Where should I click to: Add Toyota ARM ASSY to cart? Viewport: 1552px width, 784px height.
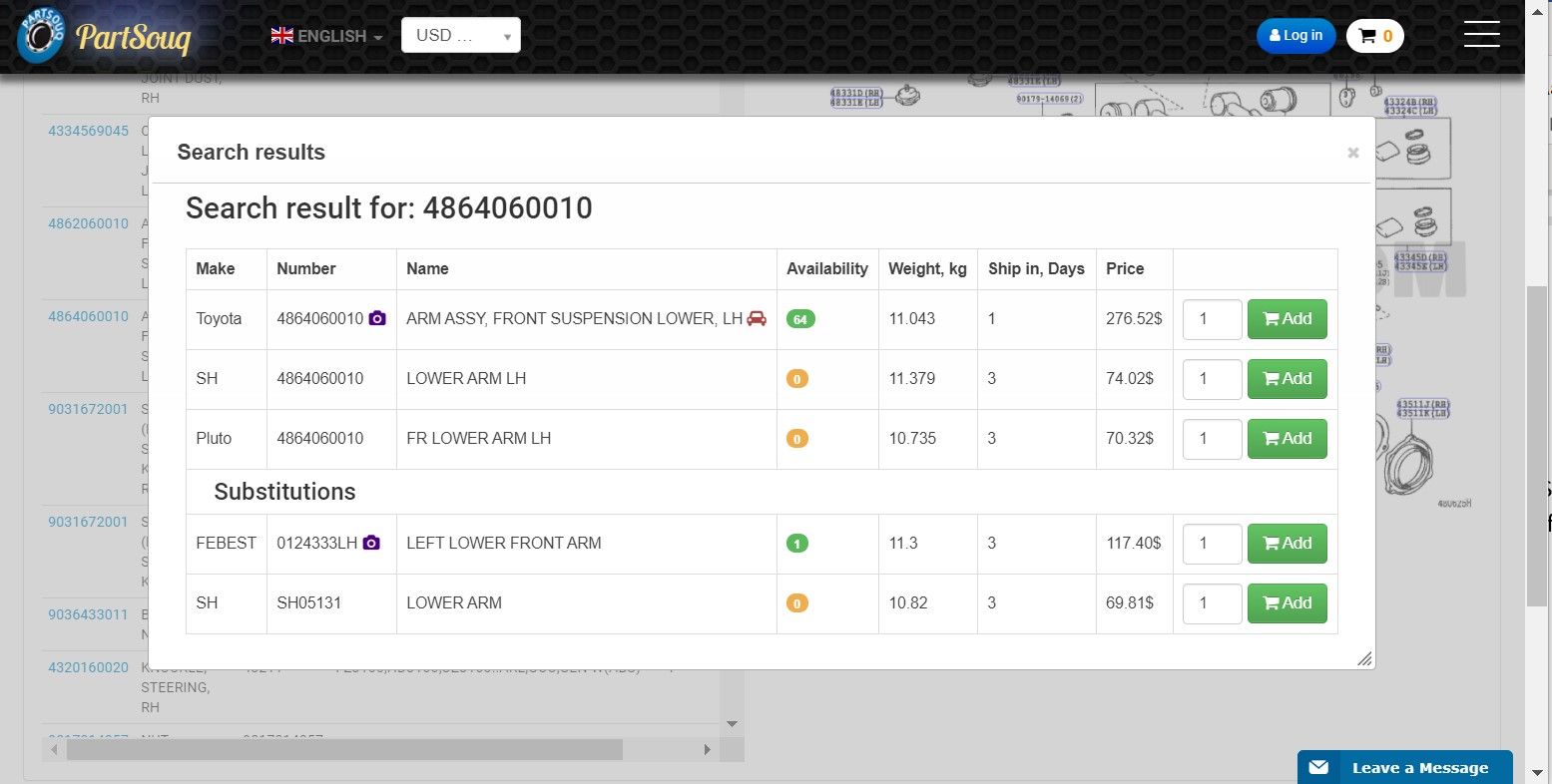1287,319
